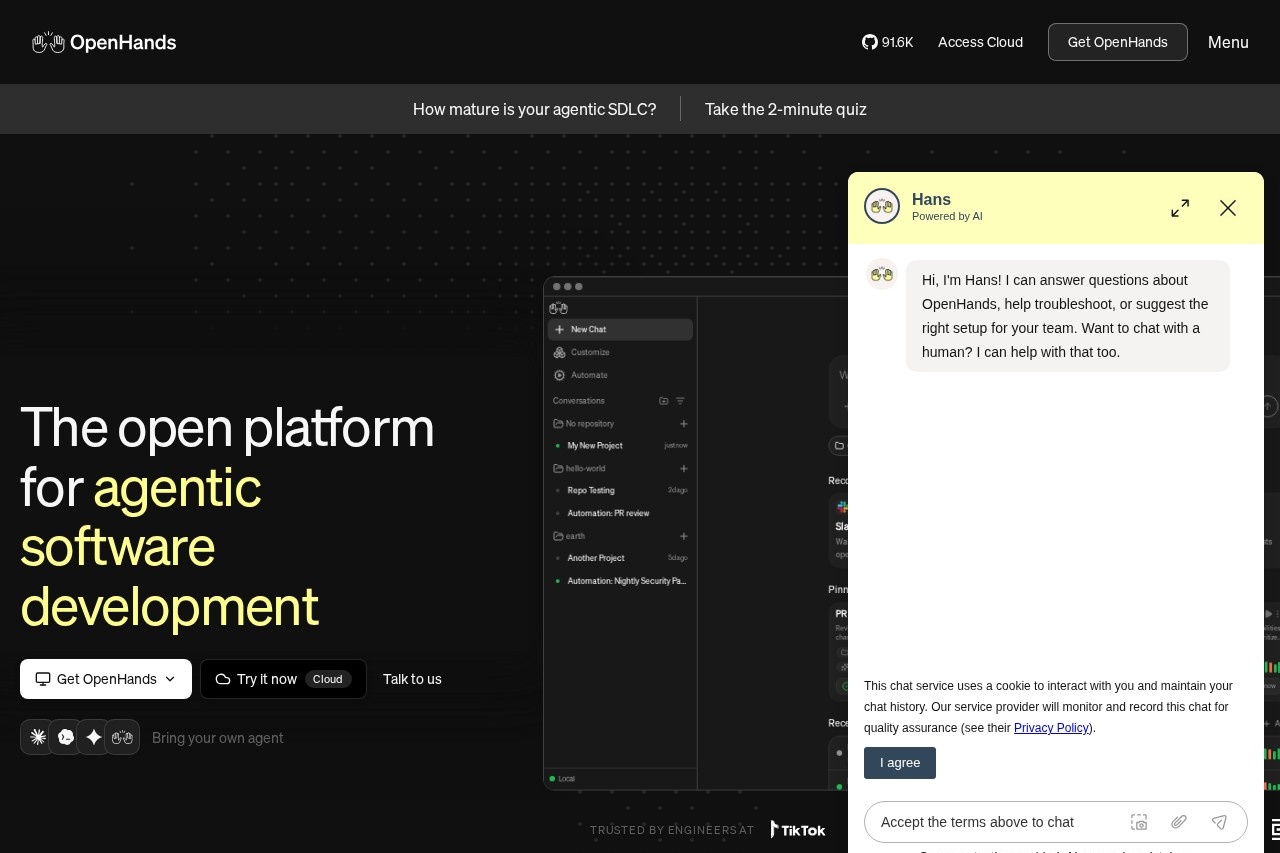This screenshot has height=853, width=1280.
Task: View GitHub stars 91.6K link
Action: 888,42
